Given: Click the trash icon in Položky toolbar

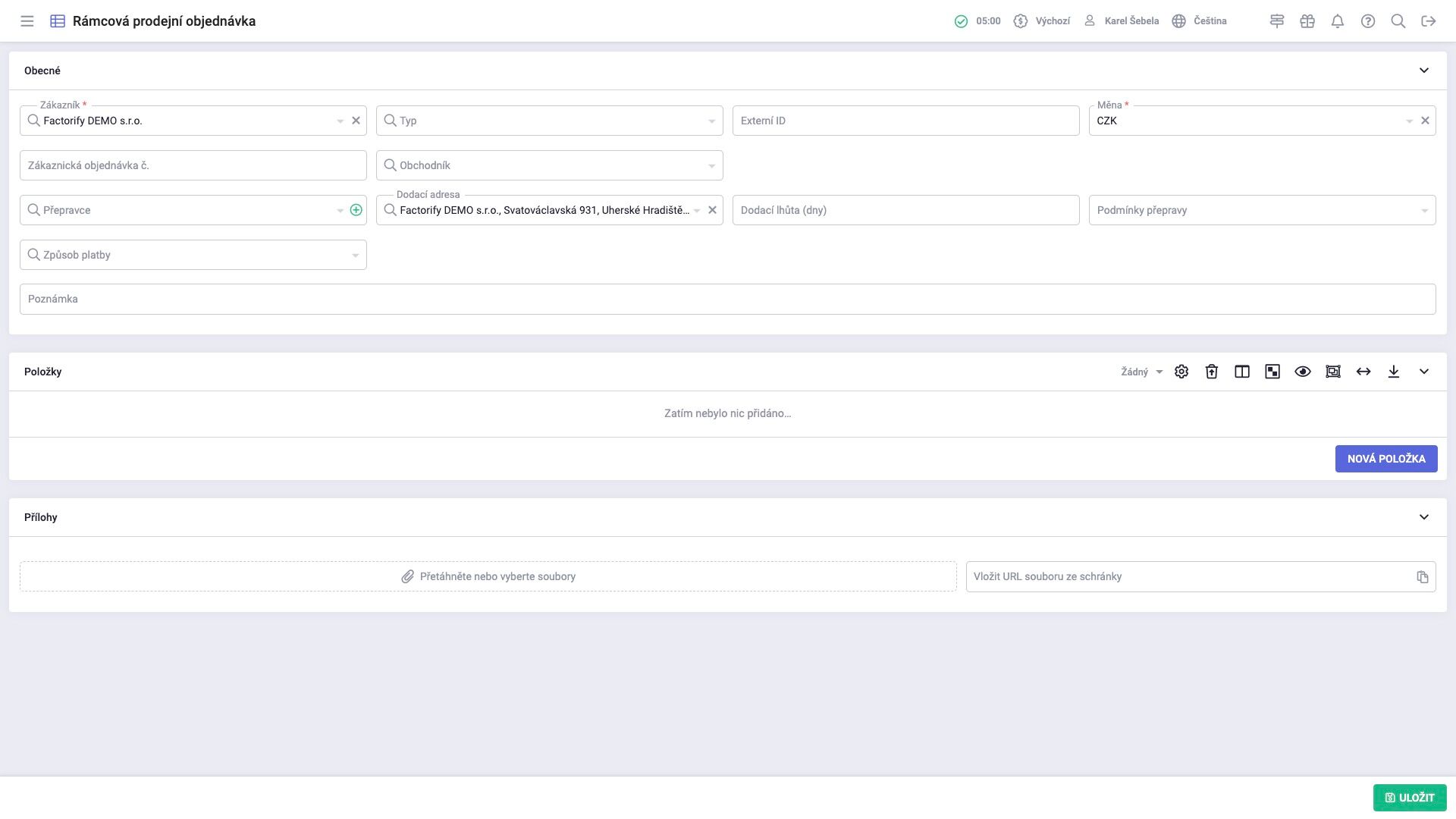Looking at the screenshot, I should (1211, 372).
